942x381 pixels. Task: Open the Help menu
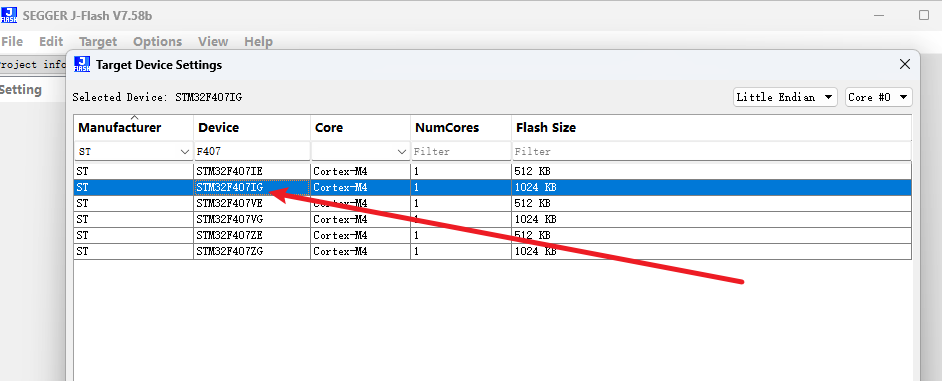point(258,41)
